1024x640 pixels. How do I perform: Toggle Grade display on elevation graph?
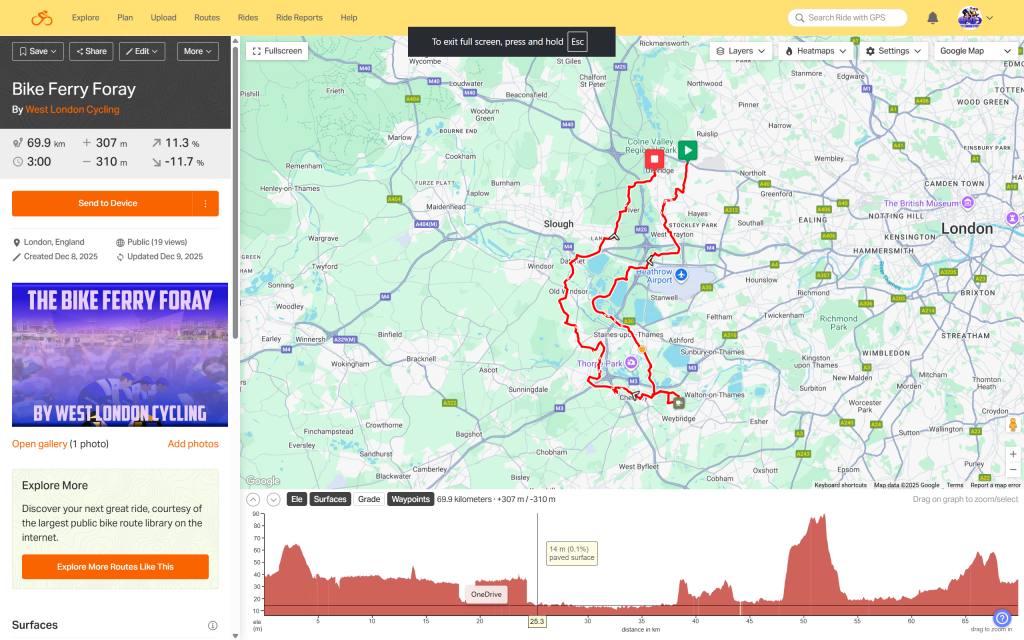(x=369, y=499)
